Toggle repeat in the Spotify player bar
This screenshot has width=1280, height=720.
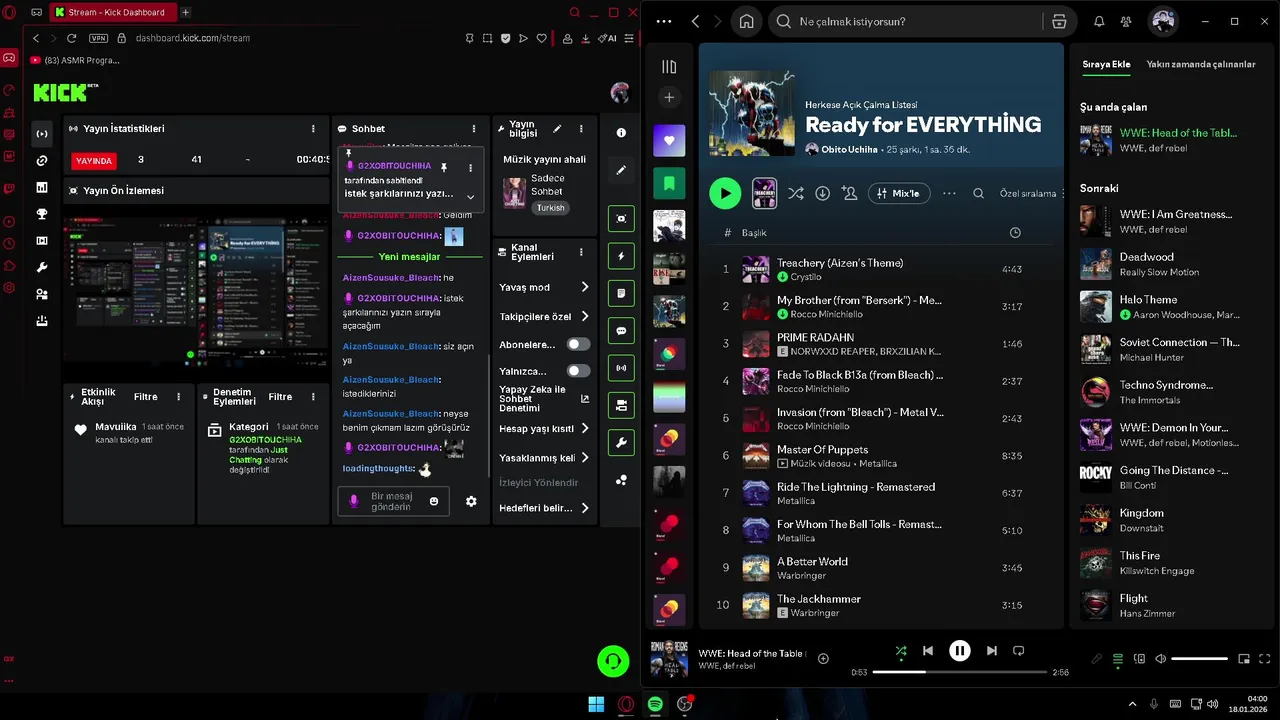(1019, 651)
